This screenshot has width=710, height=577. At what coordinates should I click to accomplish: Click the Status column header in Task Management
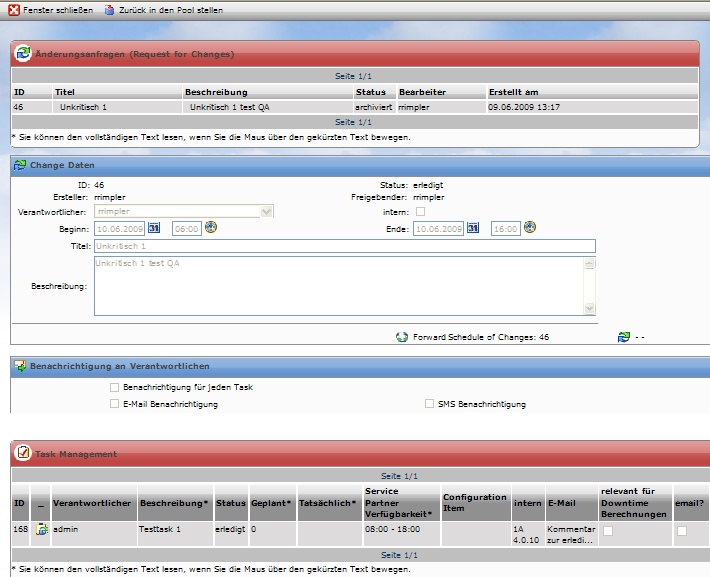click(231, 503)
